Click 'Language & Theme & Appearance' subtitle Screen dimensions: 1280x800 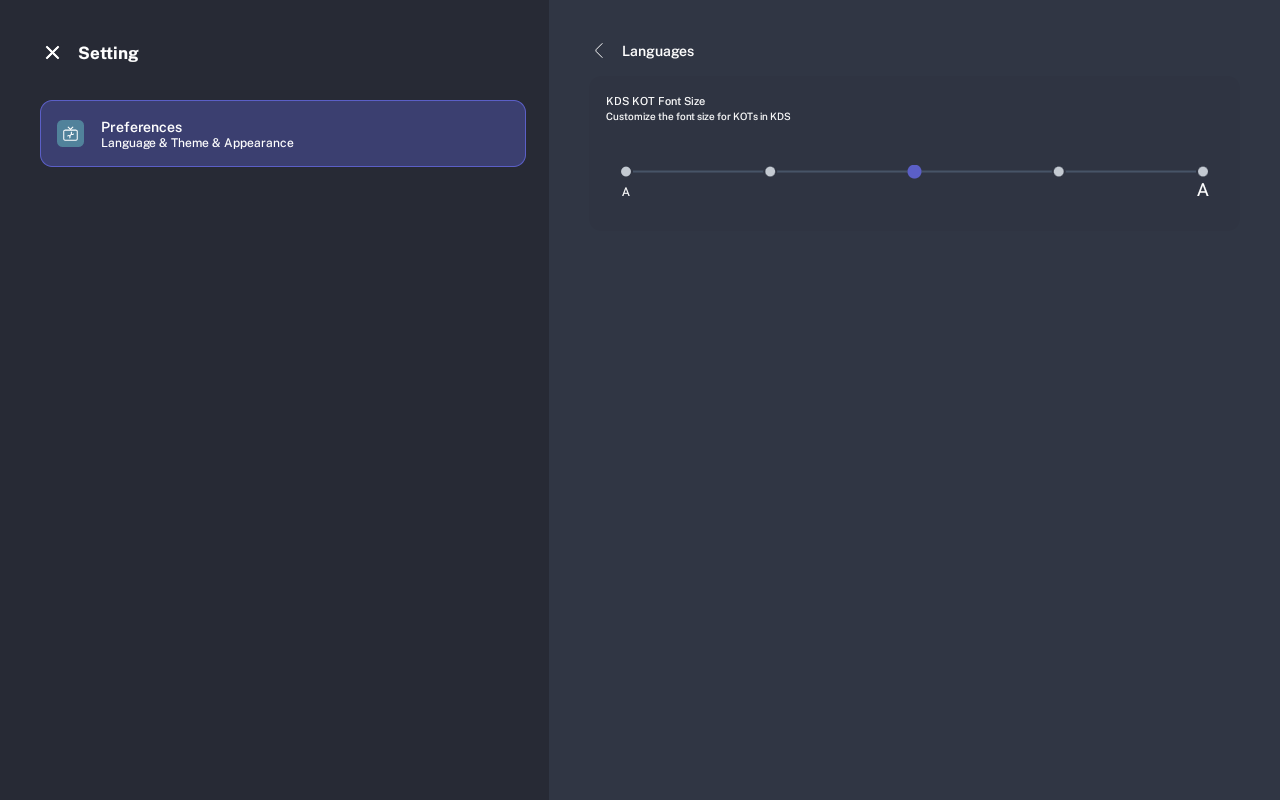pyautogui.click(x=197, y=143)
